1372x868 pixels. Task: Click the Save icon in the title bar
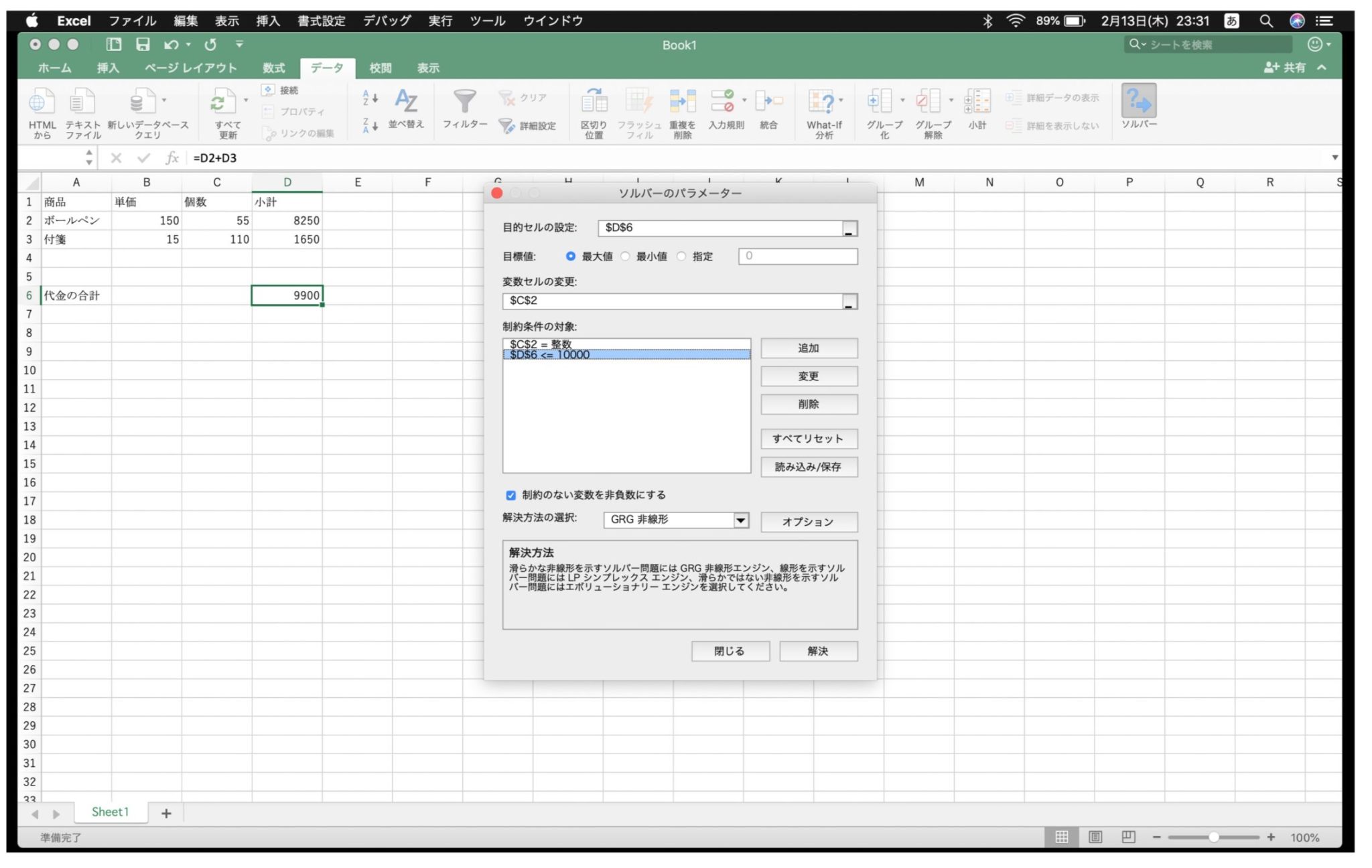(143, 45)
